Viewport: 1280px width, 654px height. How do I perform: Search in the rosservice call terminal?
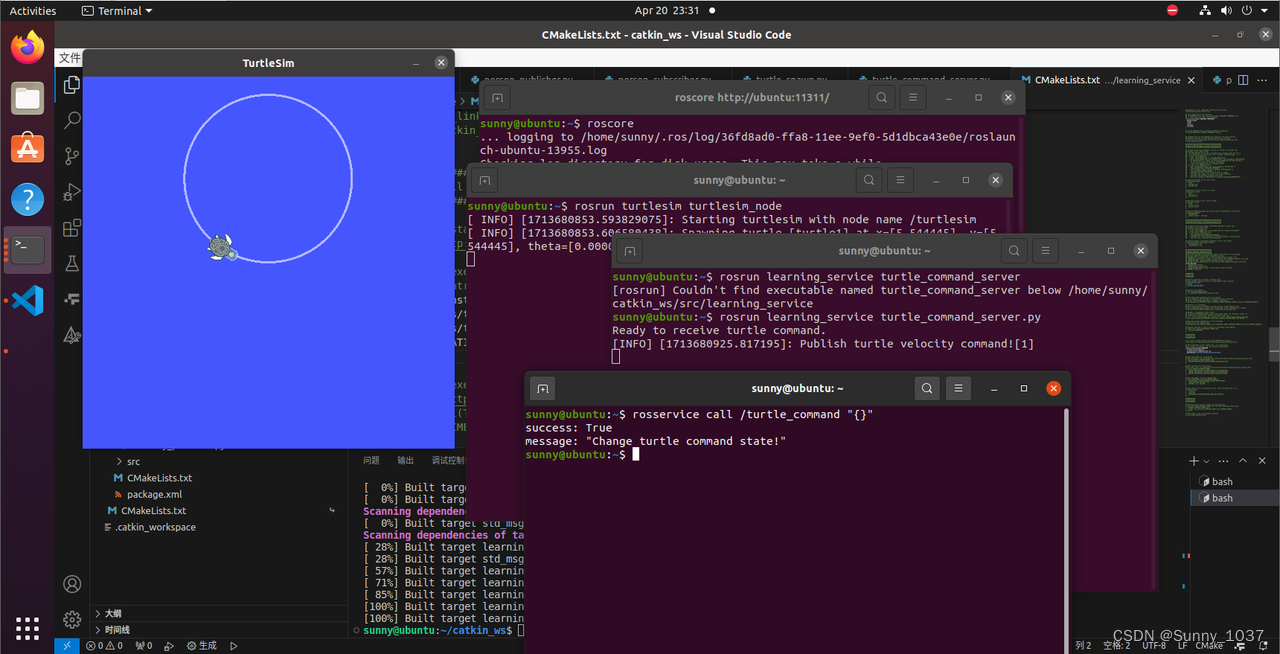click(927, 388)
